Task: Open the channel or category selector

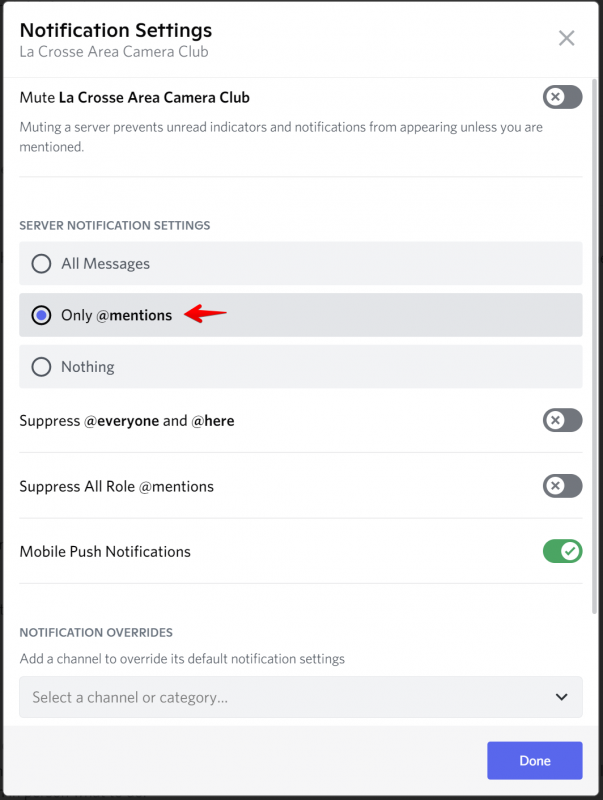Action: click(x=300, y=697)
